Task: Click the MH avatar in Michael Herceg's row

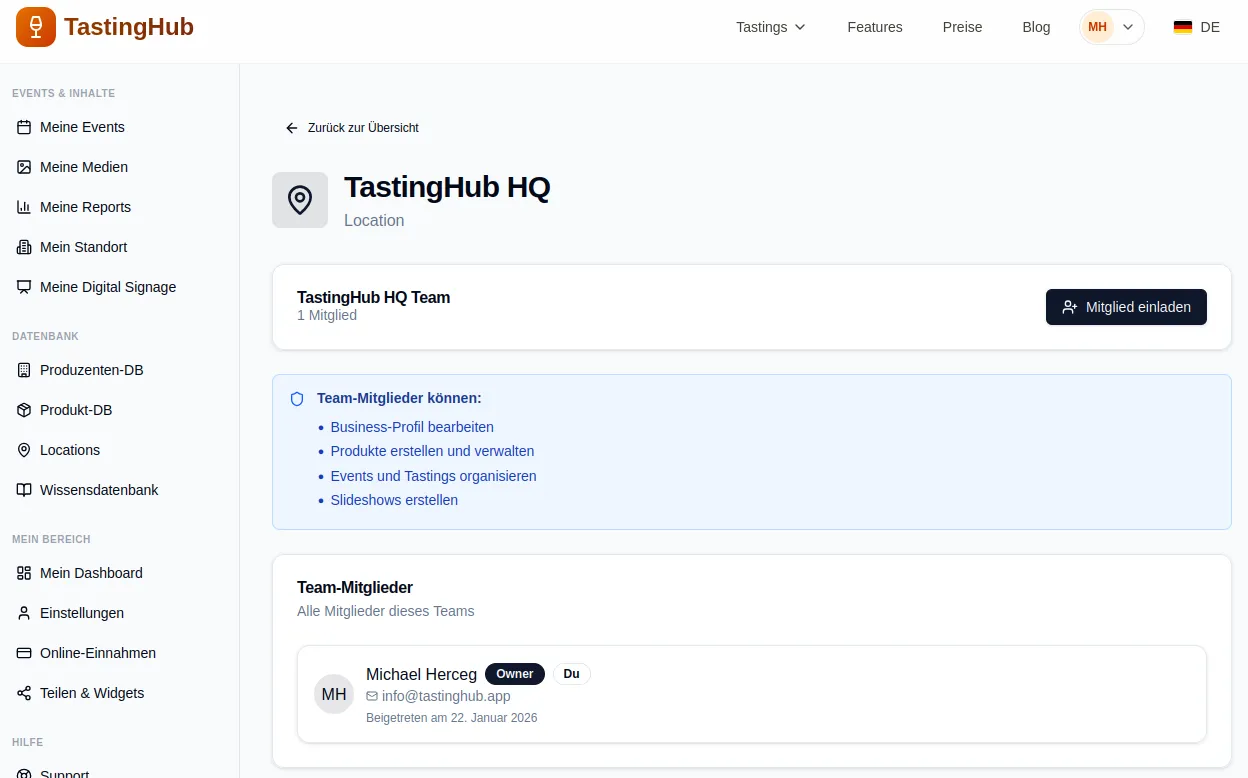Action: 334,694
